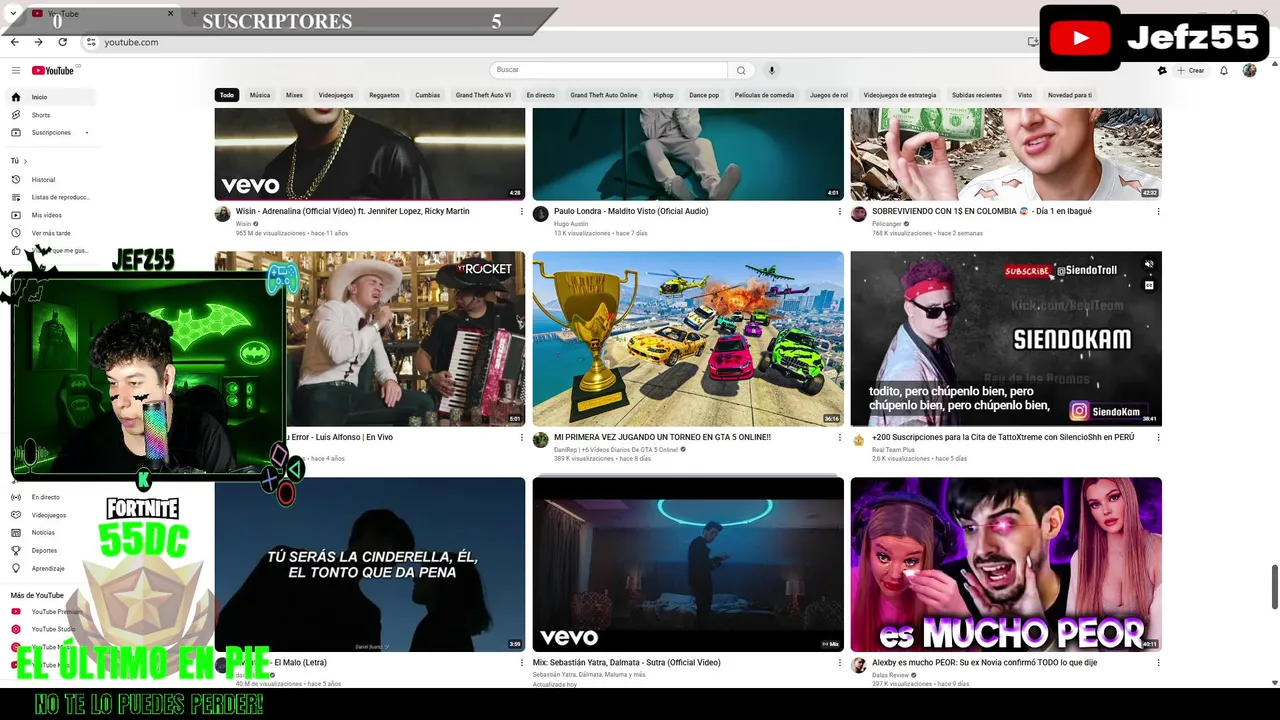Open MI PRIMERA VEZ JUGANDO UN TORNEO title
1280x720 pixels.
click(662, 437)
